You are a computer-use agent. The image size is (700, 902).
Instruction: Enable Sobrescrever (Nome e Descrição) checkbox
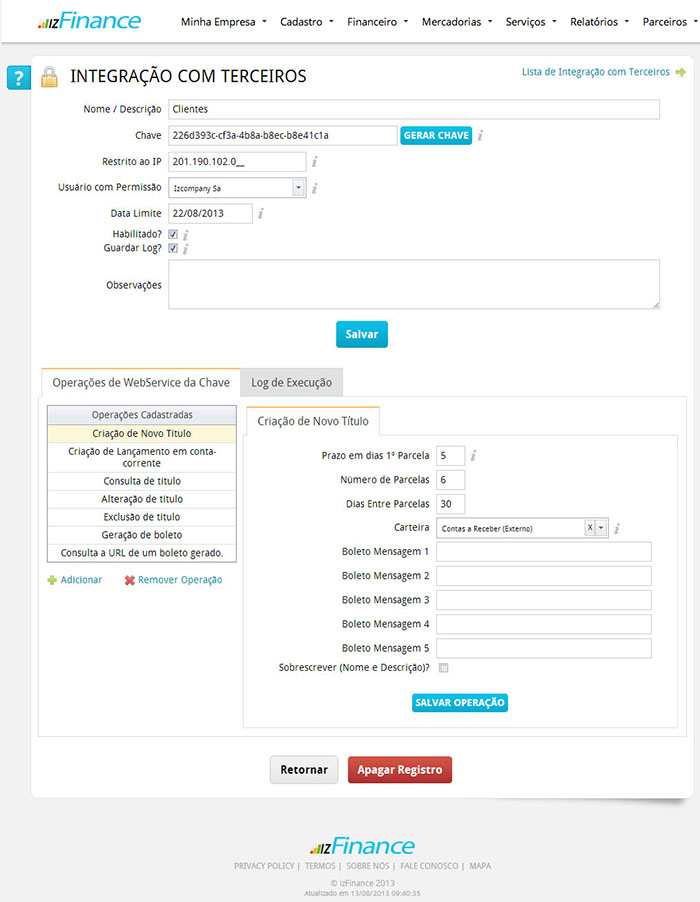pyautogui.click(x=443, y=668)
